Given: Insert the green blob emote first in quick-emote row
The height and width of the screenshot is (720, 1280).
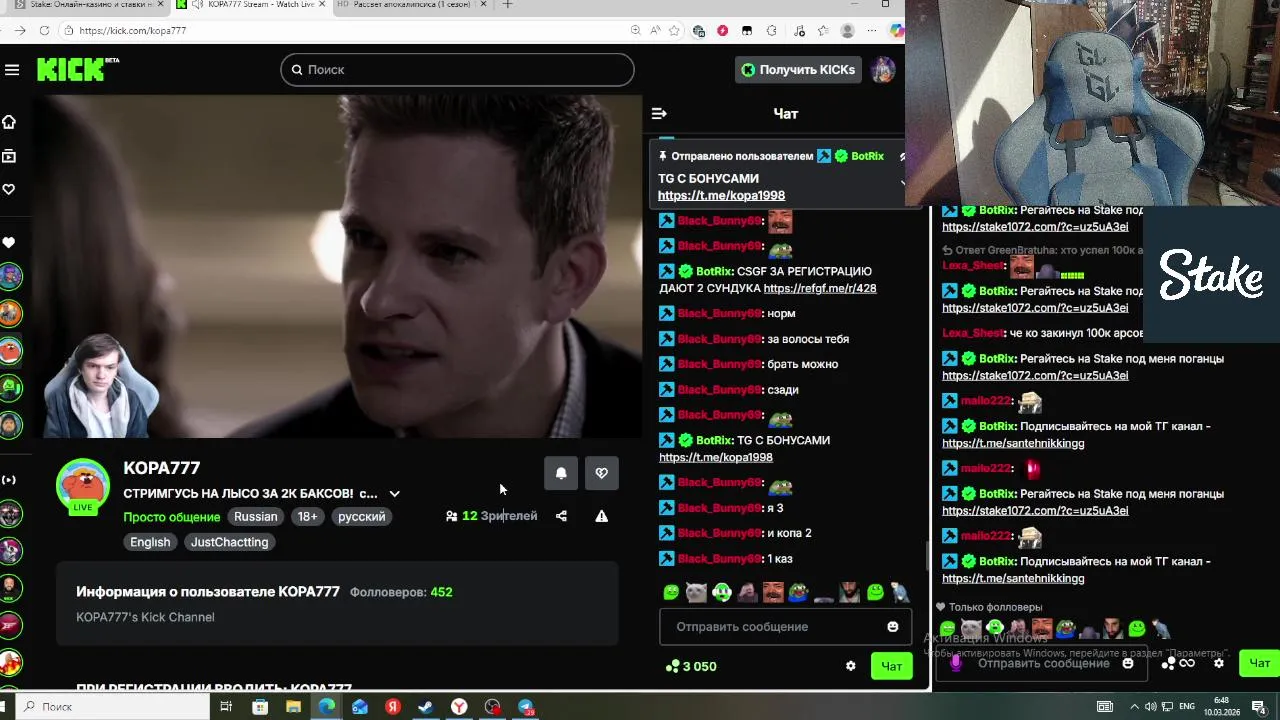Looking at the screenshot, I should 671,592.
